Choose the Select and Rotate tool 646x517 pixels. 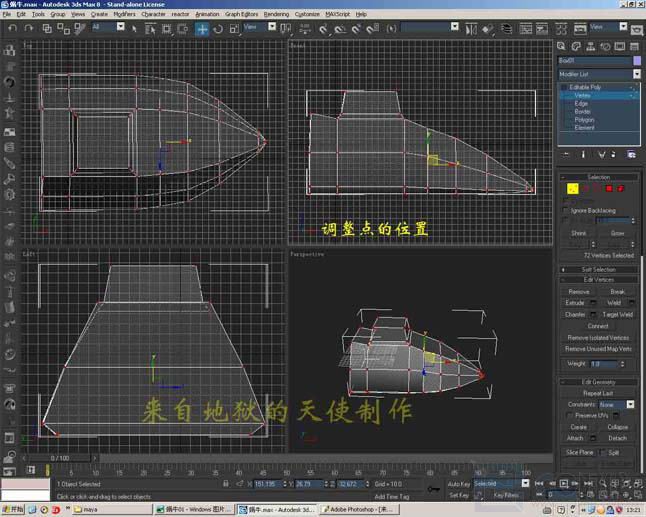pos(218,29)
